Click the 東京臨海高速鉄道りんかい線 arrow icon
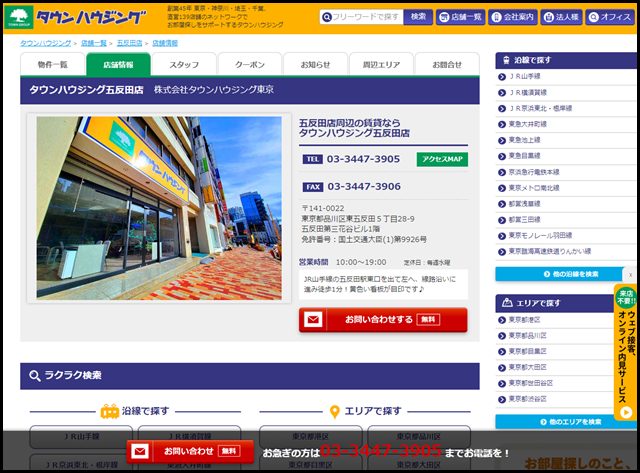The image size is (640, 473). 502,252
